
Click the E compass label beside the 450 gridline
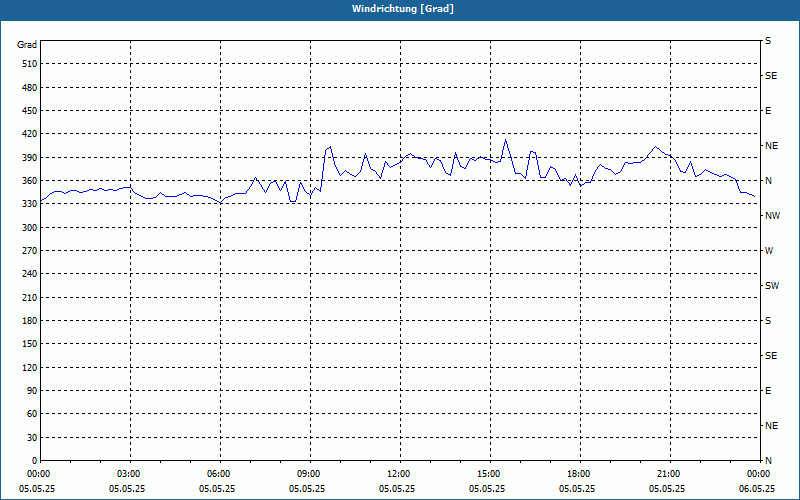point(768,111)
